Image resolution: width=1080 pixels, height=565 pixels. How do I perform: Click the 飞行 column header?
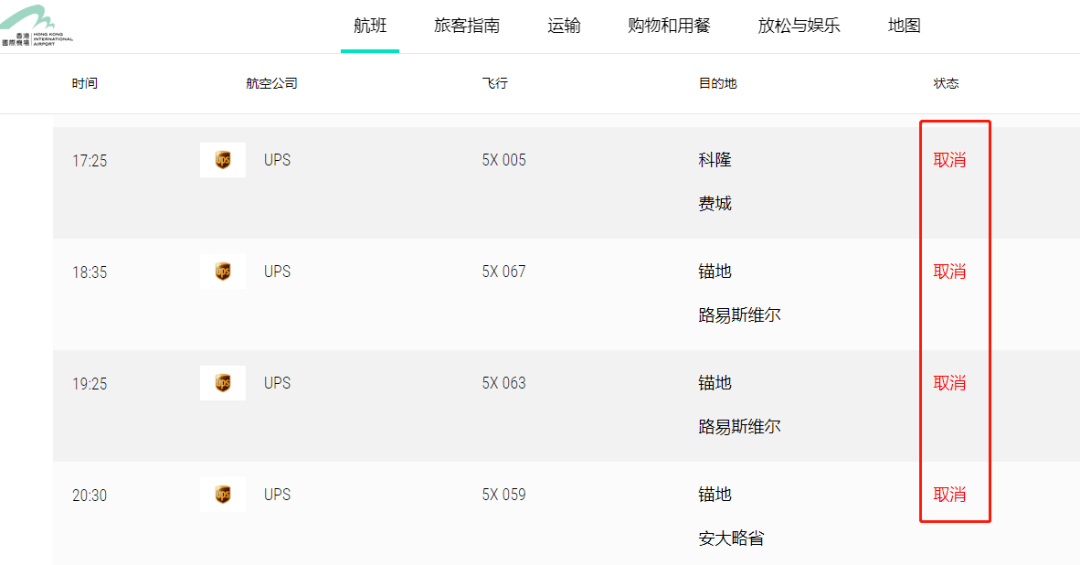pos(495,83)
